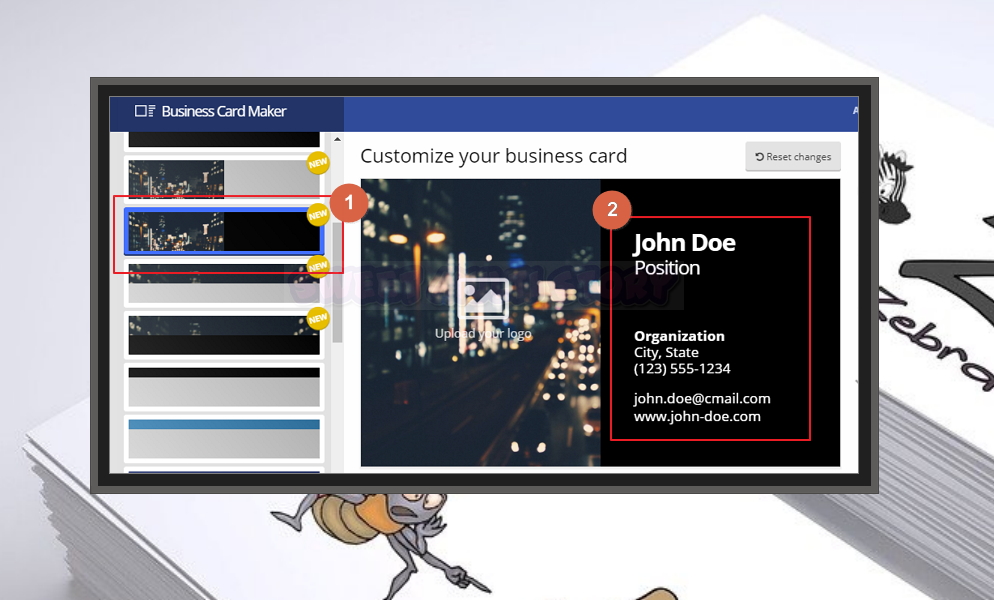This screenshot has height=600, width=994.
Task: Click the template list scroll up arrow
Action: tap(337, 139)
